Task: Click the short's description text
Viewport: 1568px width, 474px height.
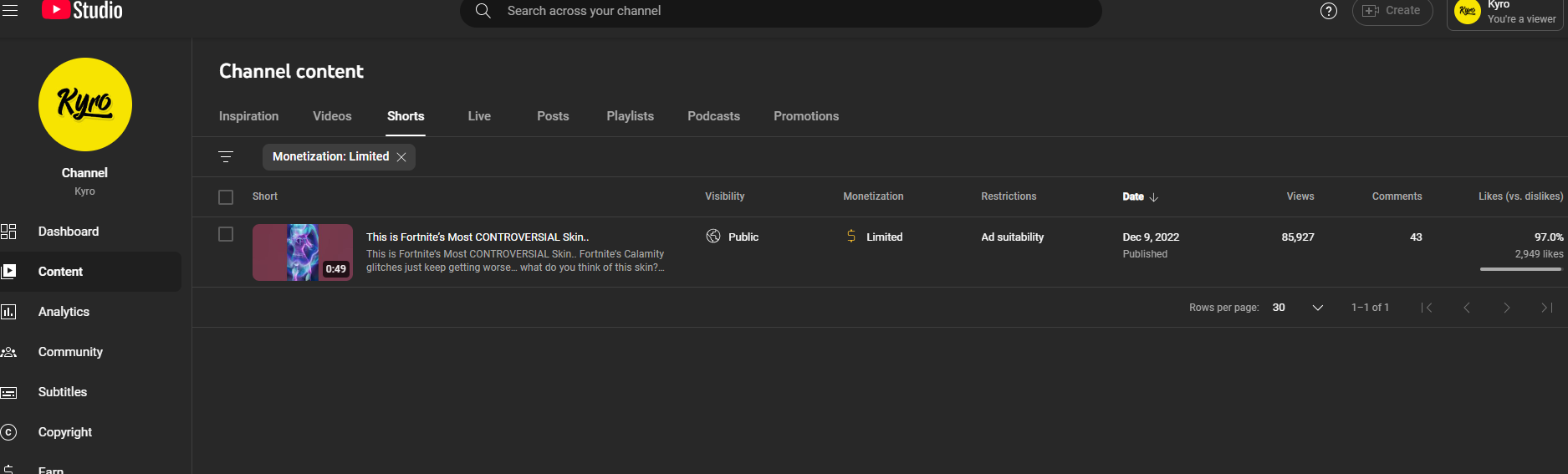Action: (515, 261)
